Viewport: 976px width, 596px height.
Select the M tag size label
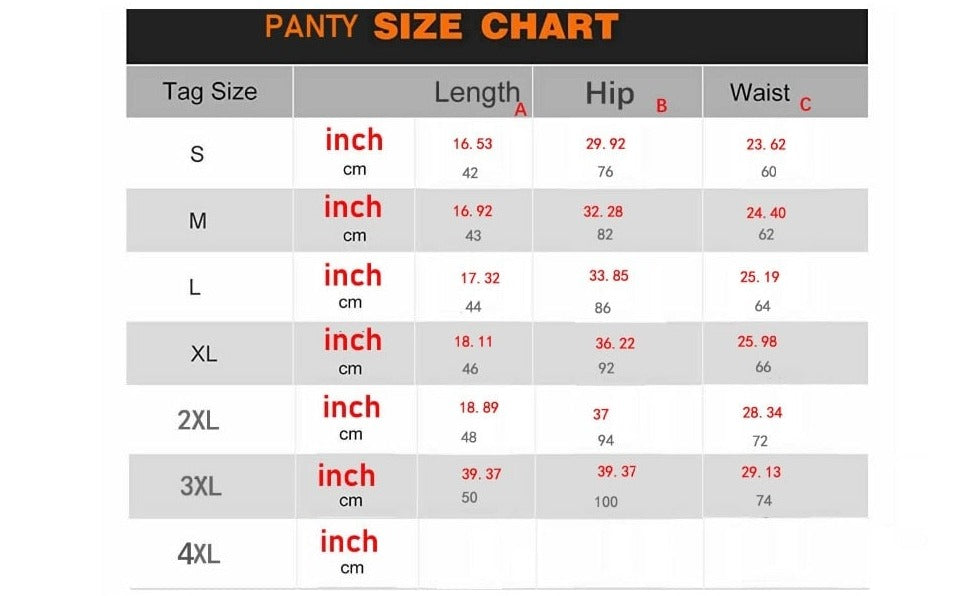(198, 221)
